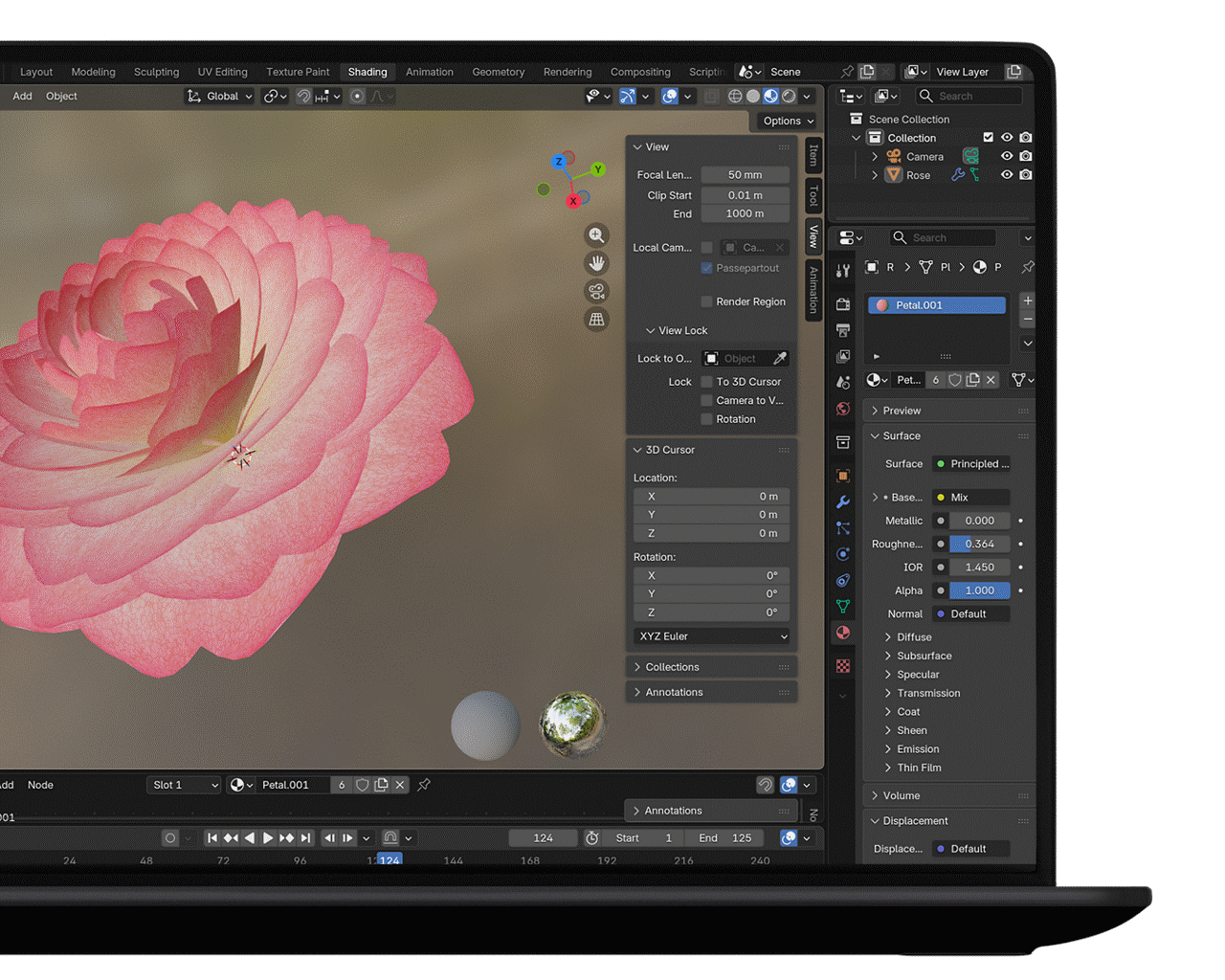
Task: Open the Material properties tab icon
Action: pos(843,632)
